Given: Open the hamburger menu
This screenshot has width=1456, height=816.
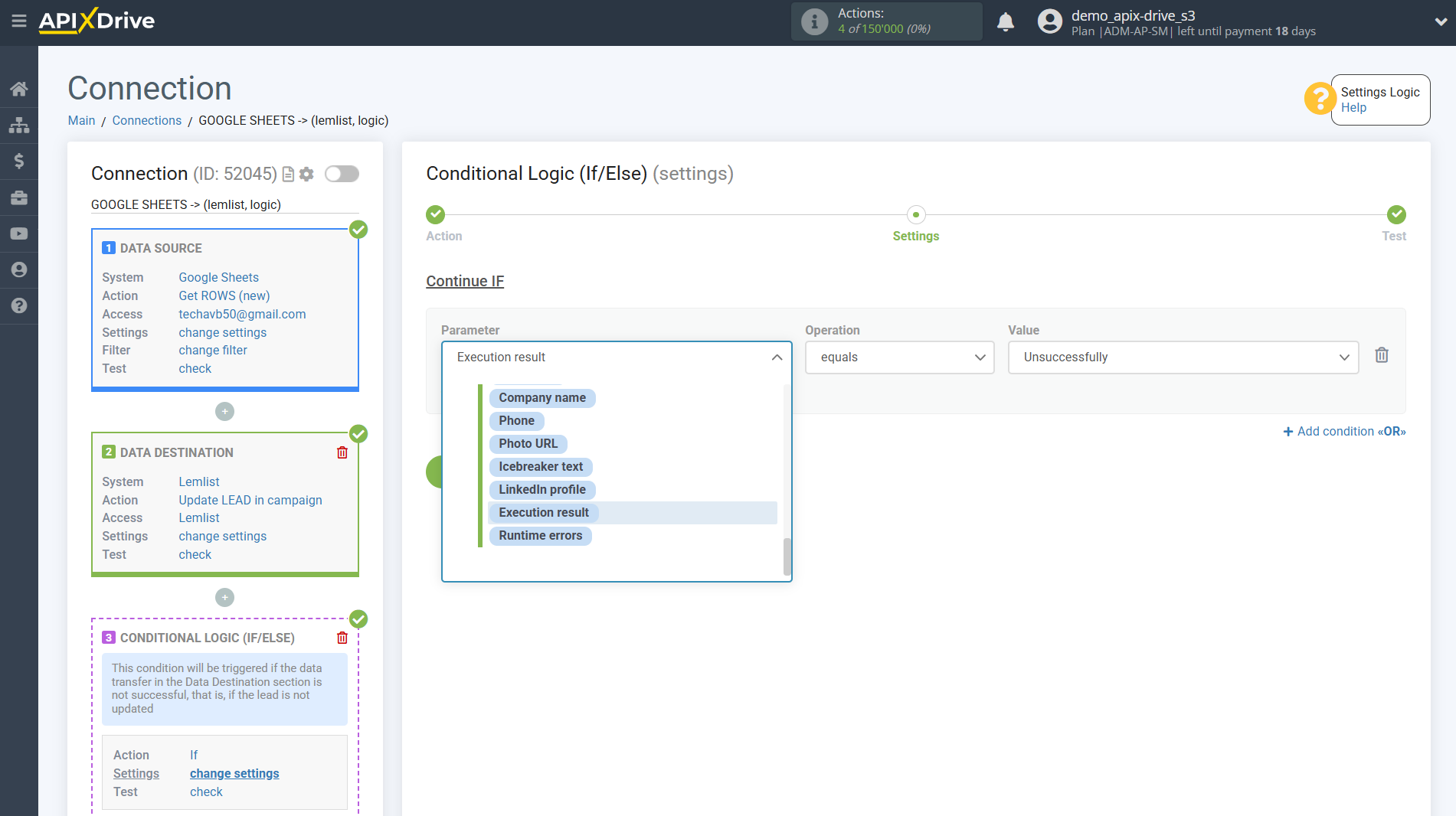Looking at the screenshot, I should (19, 21).
